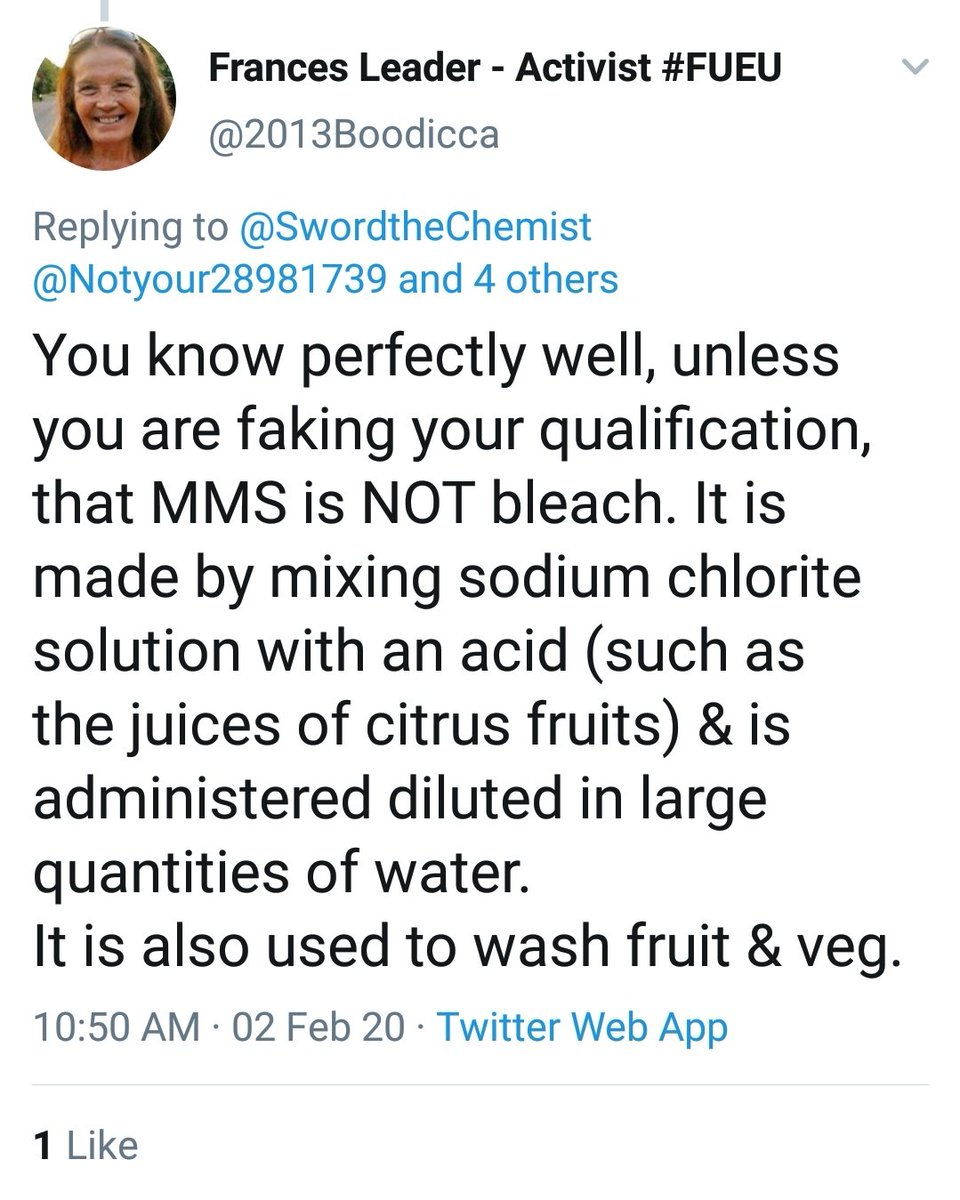Visit the @SwordtheChemist profile link
The image size is (960, 1200).
point(416,227)
